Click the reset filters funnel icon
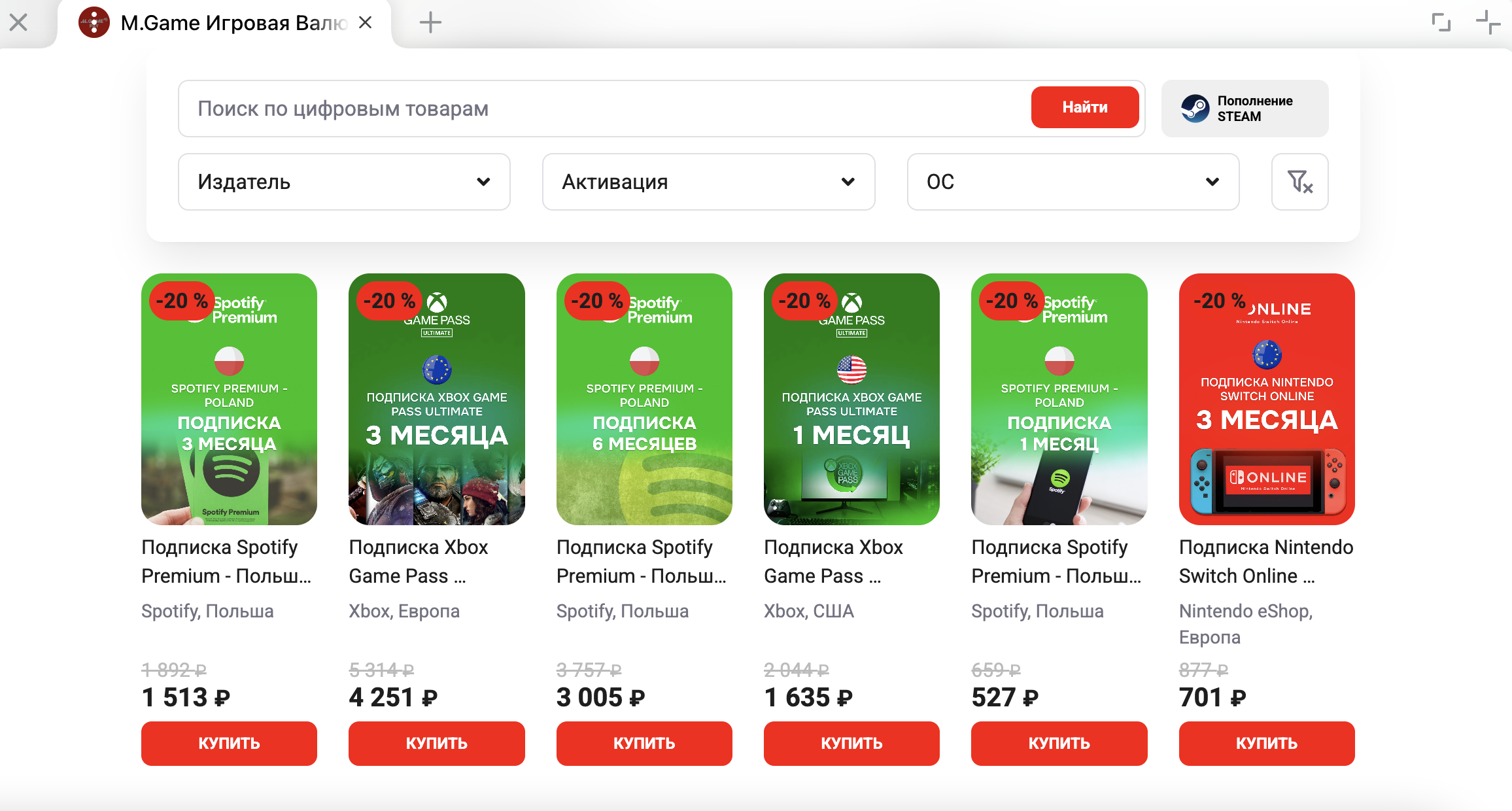 [x=1299, y=182]
